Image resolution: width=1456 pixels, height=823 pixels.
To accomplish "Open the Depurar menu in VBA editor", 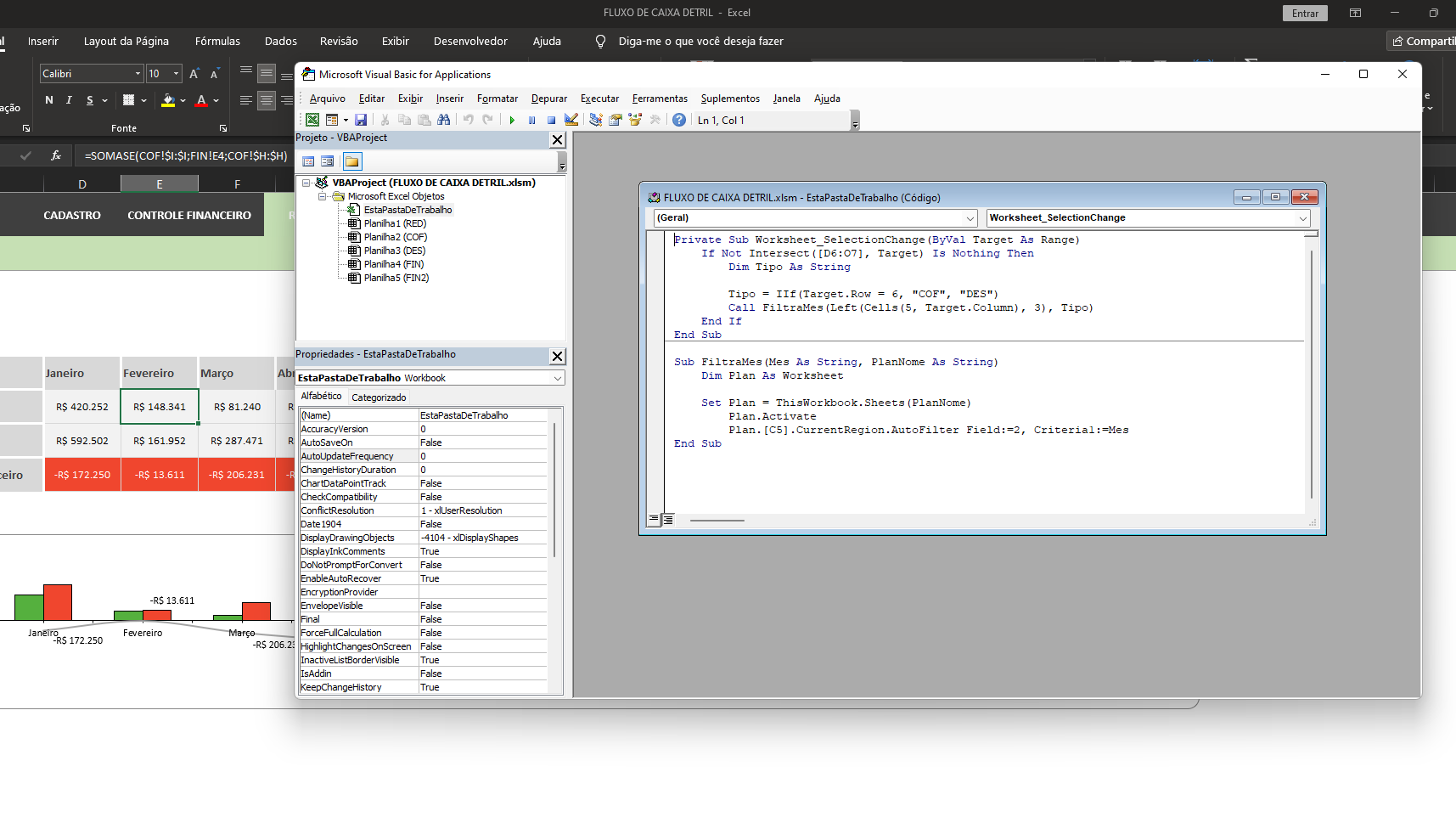I will [x=549, y=99].
